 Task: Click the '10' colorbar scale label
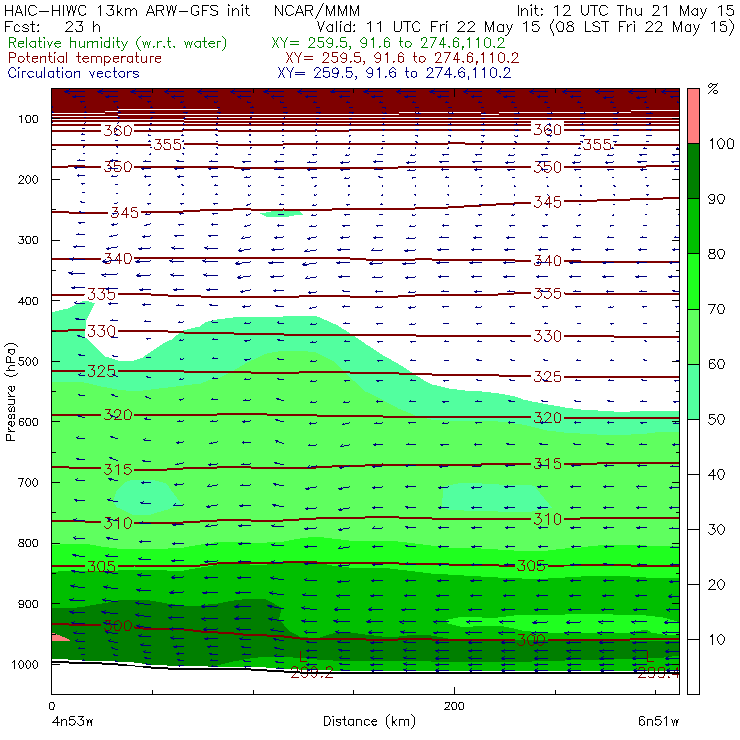[716, 640]
